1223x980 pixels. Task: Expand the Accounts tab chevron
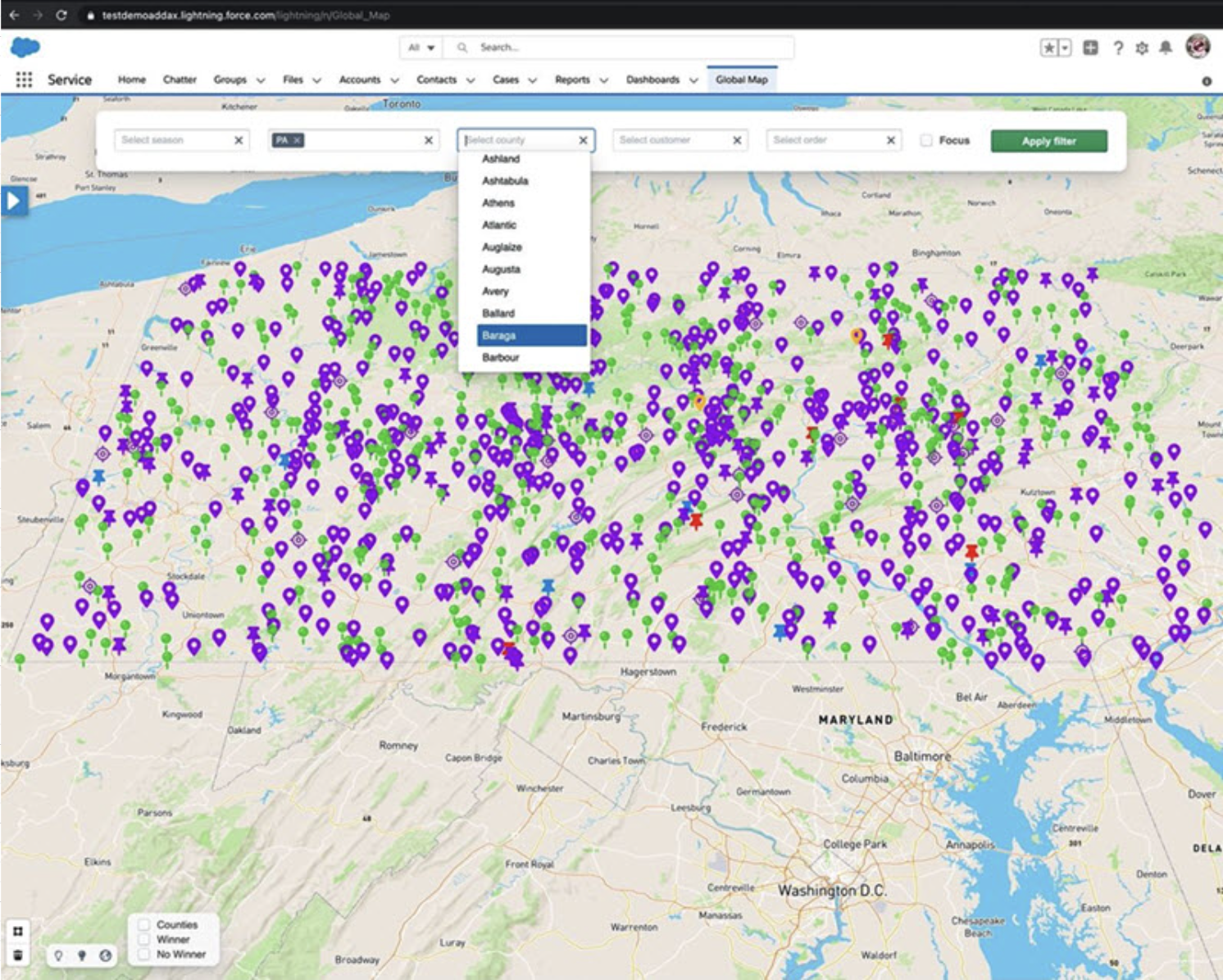(394, 80)
